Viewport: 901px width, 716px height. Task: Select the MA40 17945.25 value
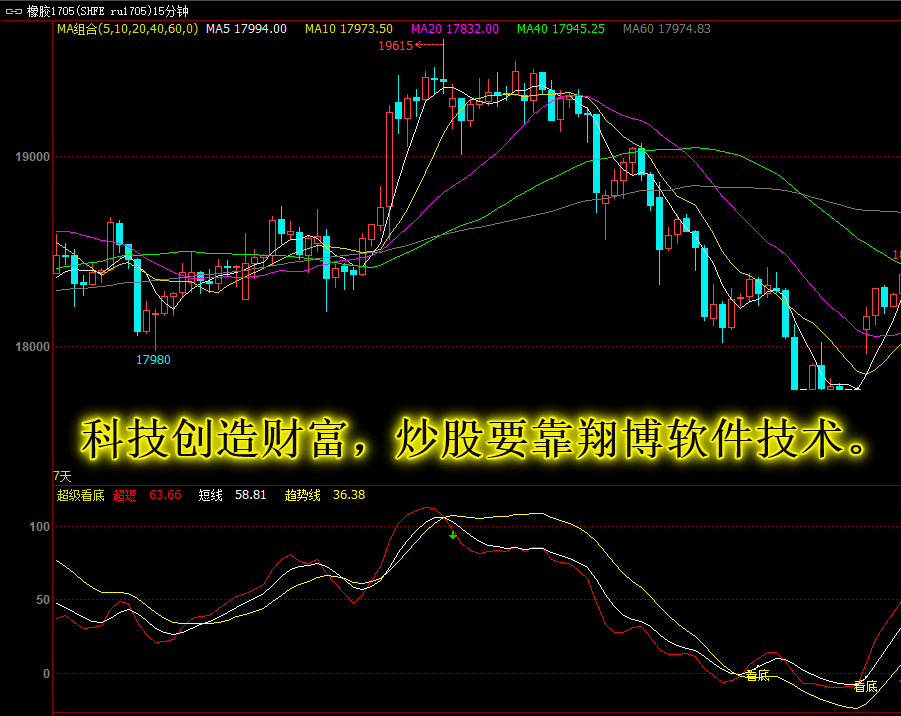(x=561, y=29)
